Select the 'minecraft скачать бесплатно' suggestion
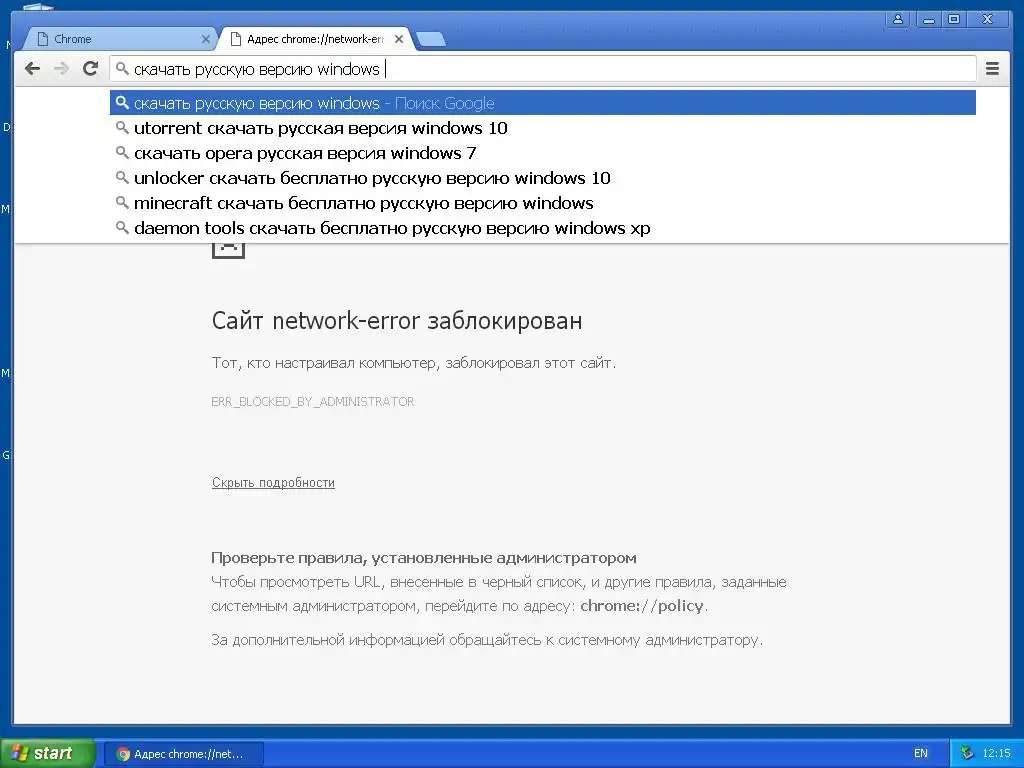Image resolution: width=1024 pixels, height=768 pixels. [543, 203]
